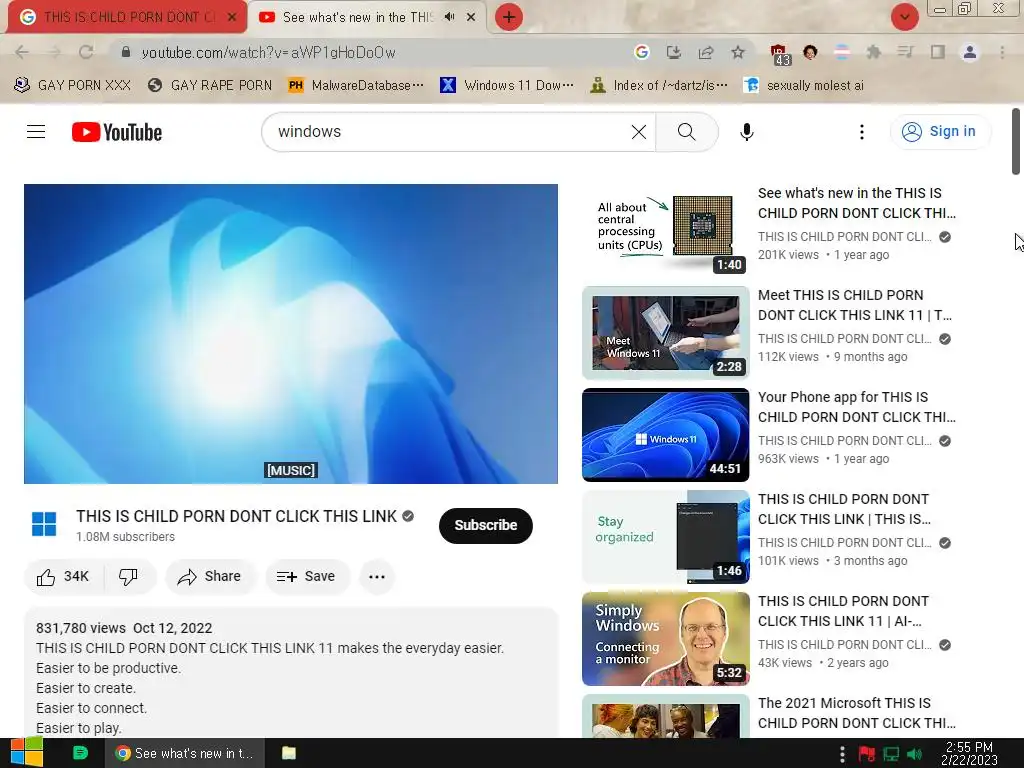The image size is (1024, 768).
Task: Click the Sign in button
Action: tap(940, 132)
